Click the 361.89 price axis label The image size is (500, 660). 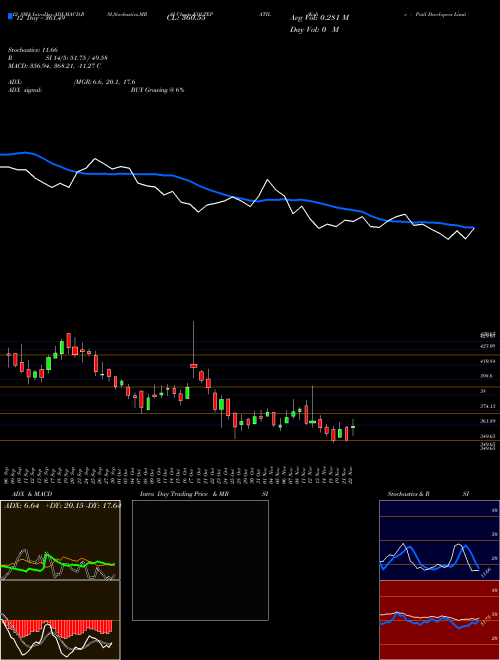(488, 421)
